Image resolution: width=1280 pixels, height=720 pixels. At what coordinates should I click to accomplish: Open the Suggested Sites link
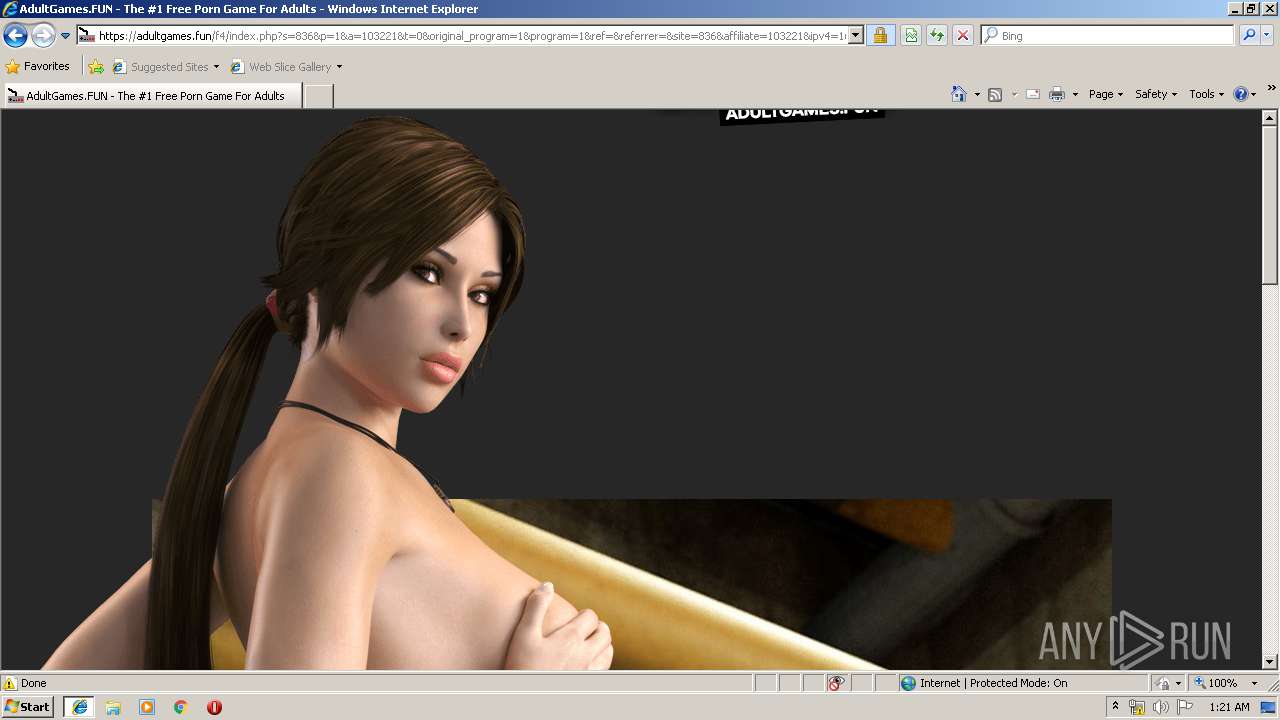click(x=165, y=67)
